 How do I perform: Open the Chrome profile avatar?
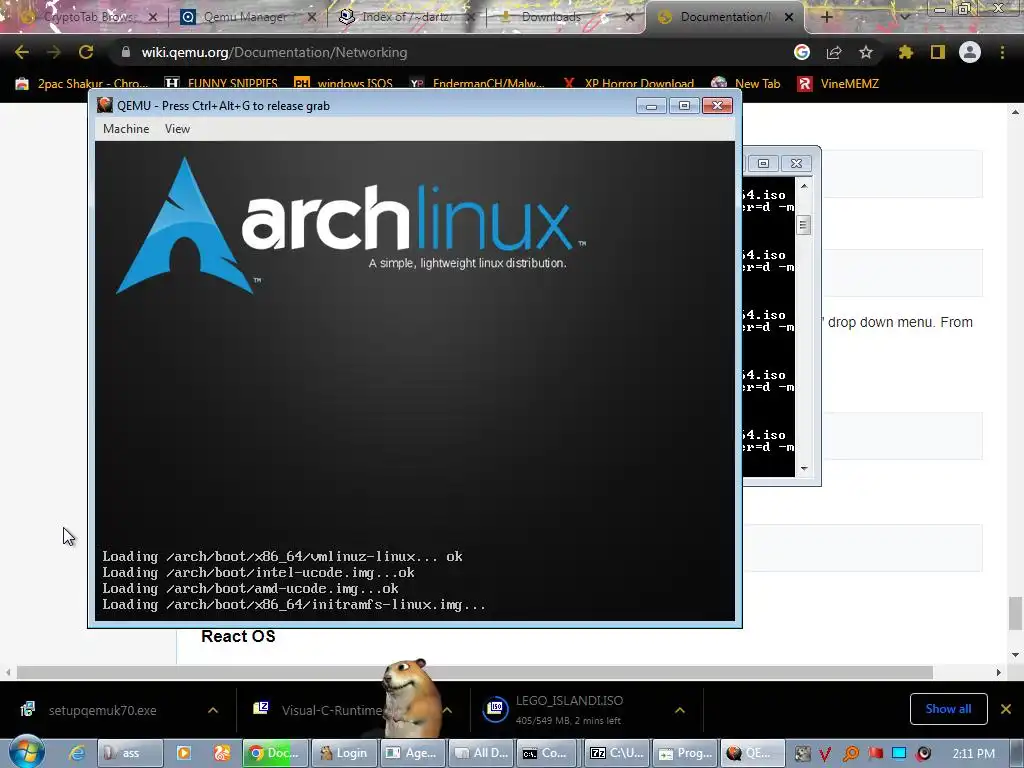(970, 52)
